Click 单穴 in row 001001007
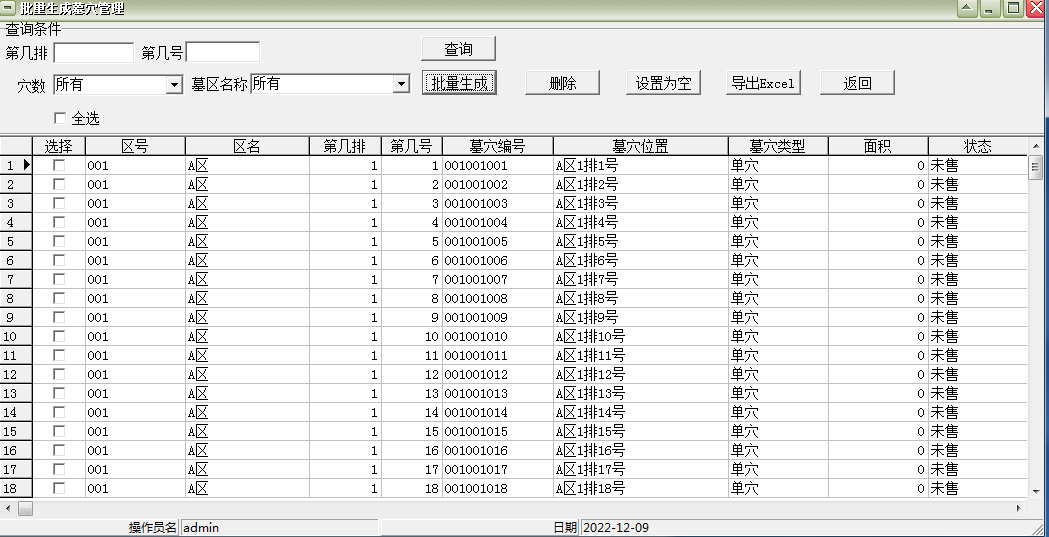Screen dimensions: 1049x537 (x=778, y=280)
